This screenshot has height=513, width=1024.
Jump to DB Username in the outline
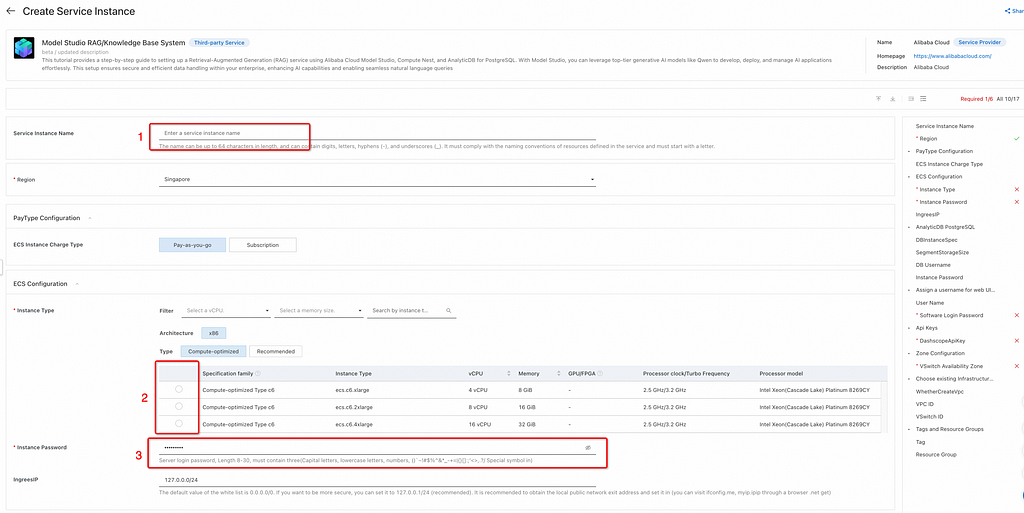coord(933,265)
